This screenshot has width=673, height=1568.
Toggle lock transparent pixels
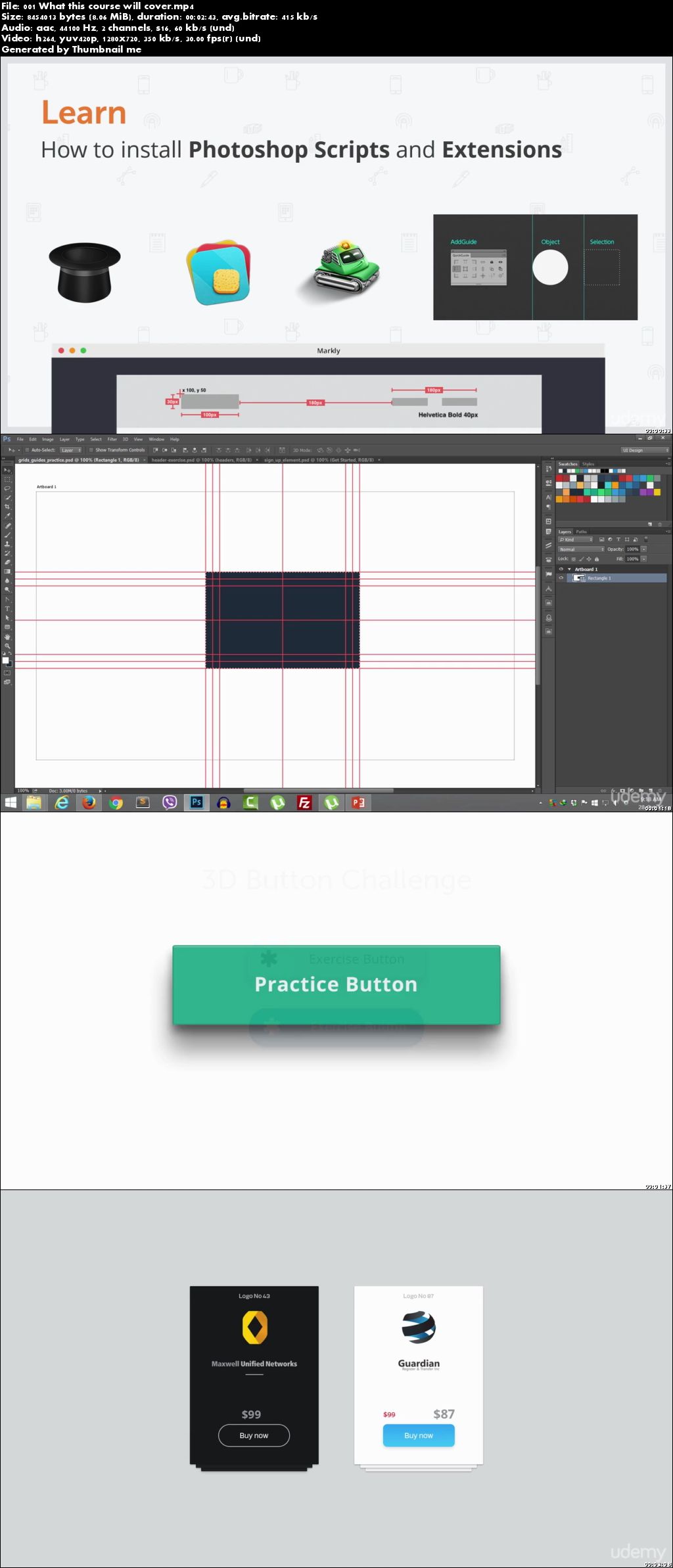point(573,559)
